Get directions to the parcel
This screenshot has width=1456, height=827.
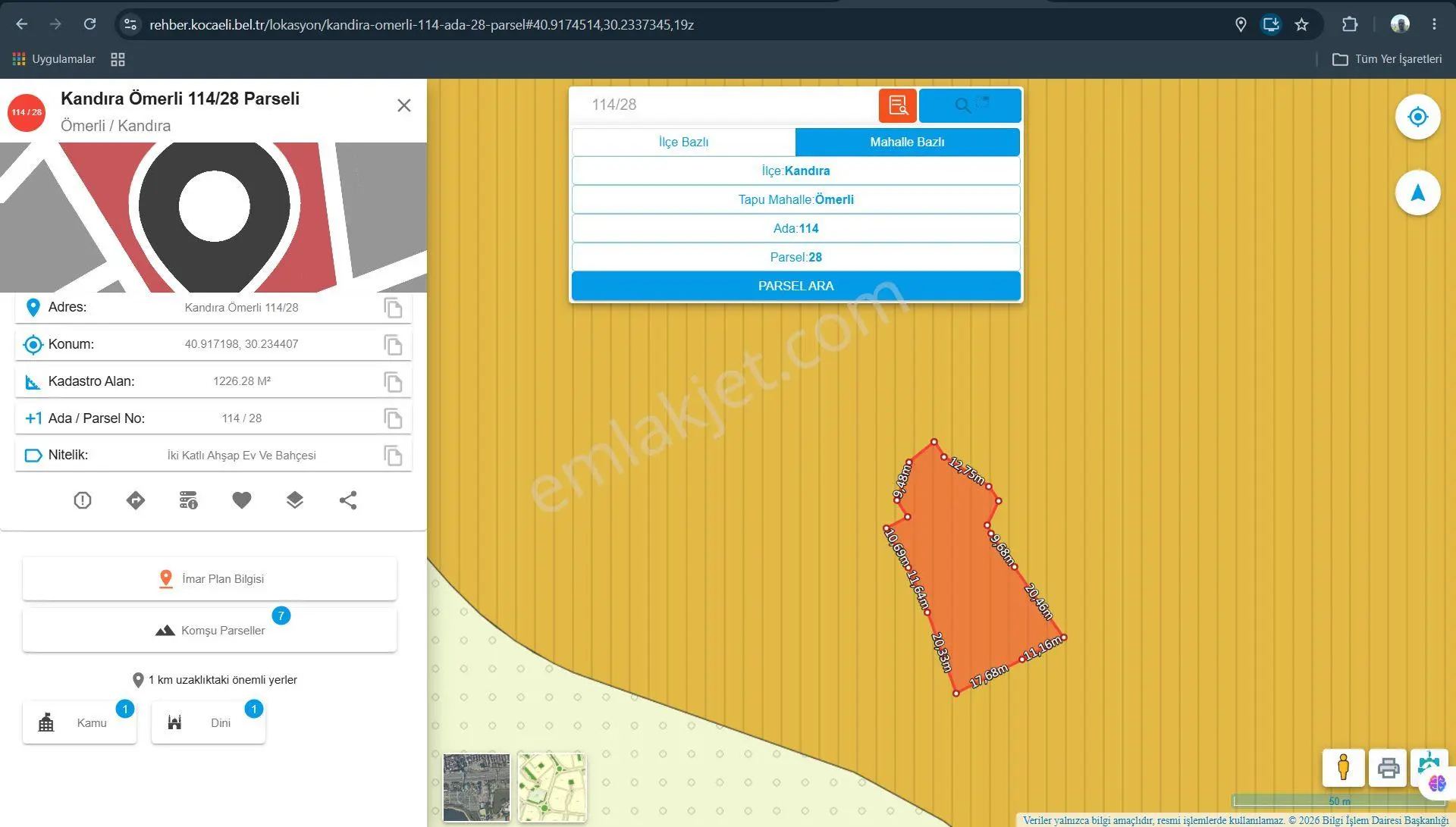(x=136, y=500)
